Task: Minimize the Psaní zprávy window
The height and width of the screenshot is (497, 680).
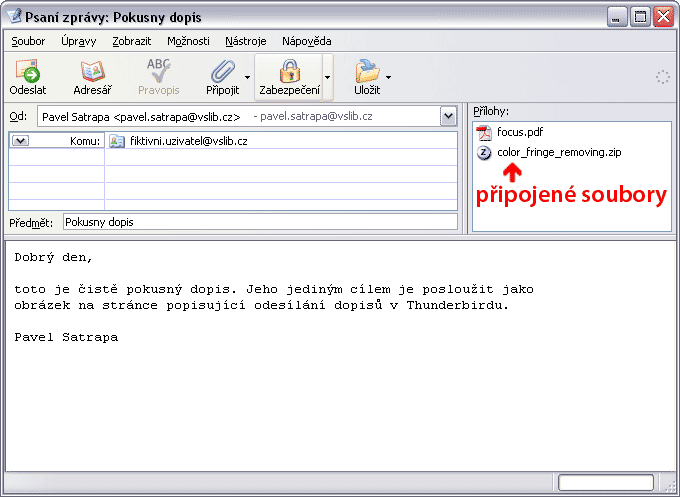Action: [x=617, y=17]
